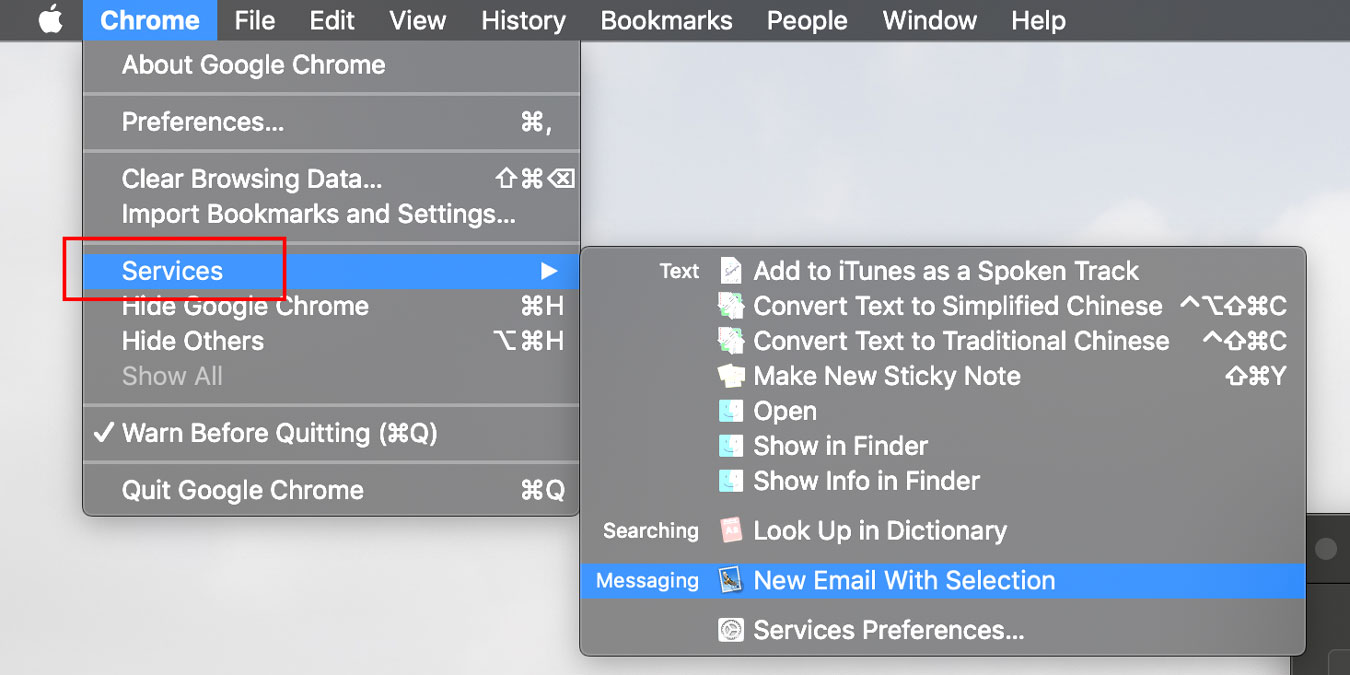Open the History menu
This screenshot has height=675, width=1350.
coord(523,20)
